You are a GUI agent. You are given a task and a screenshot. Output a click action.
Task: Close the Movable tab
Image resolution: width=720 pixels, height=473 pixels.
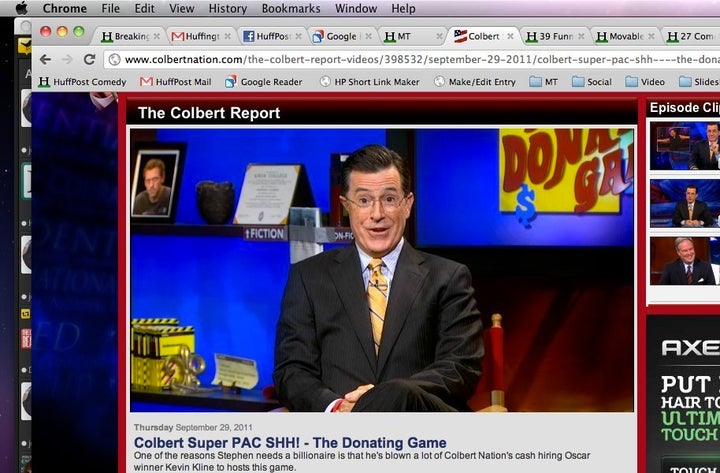[x=652, y=36]
